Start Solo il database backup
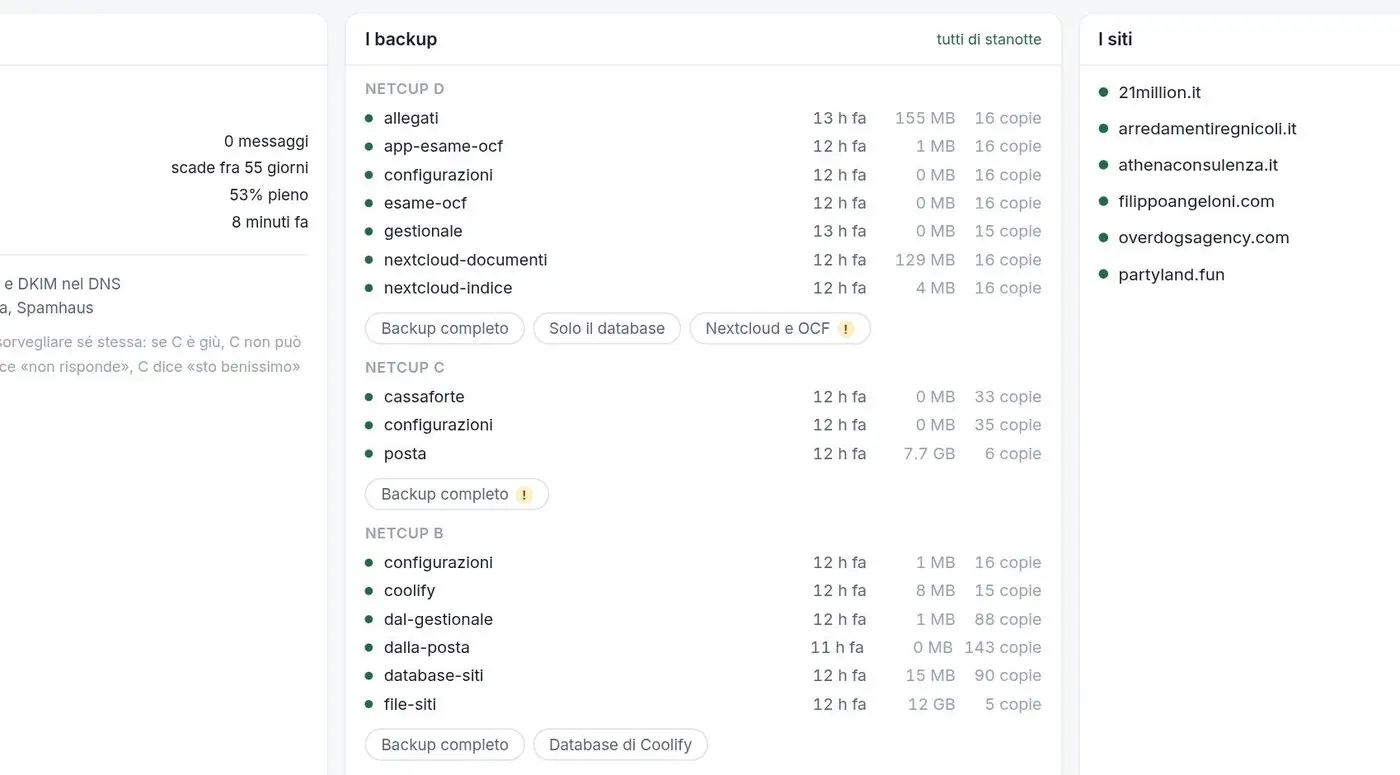 pos(607,329)
